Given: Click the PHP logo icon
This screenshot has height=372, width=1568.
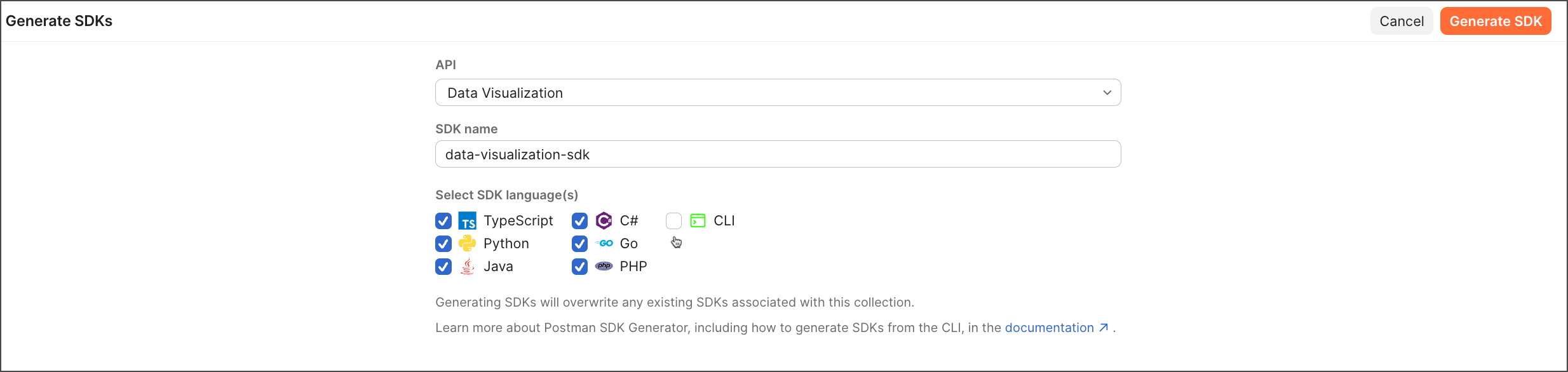Looking at the screenshot, I should coord(604,267).
